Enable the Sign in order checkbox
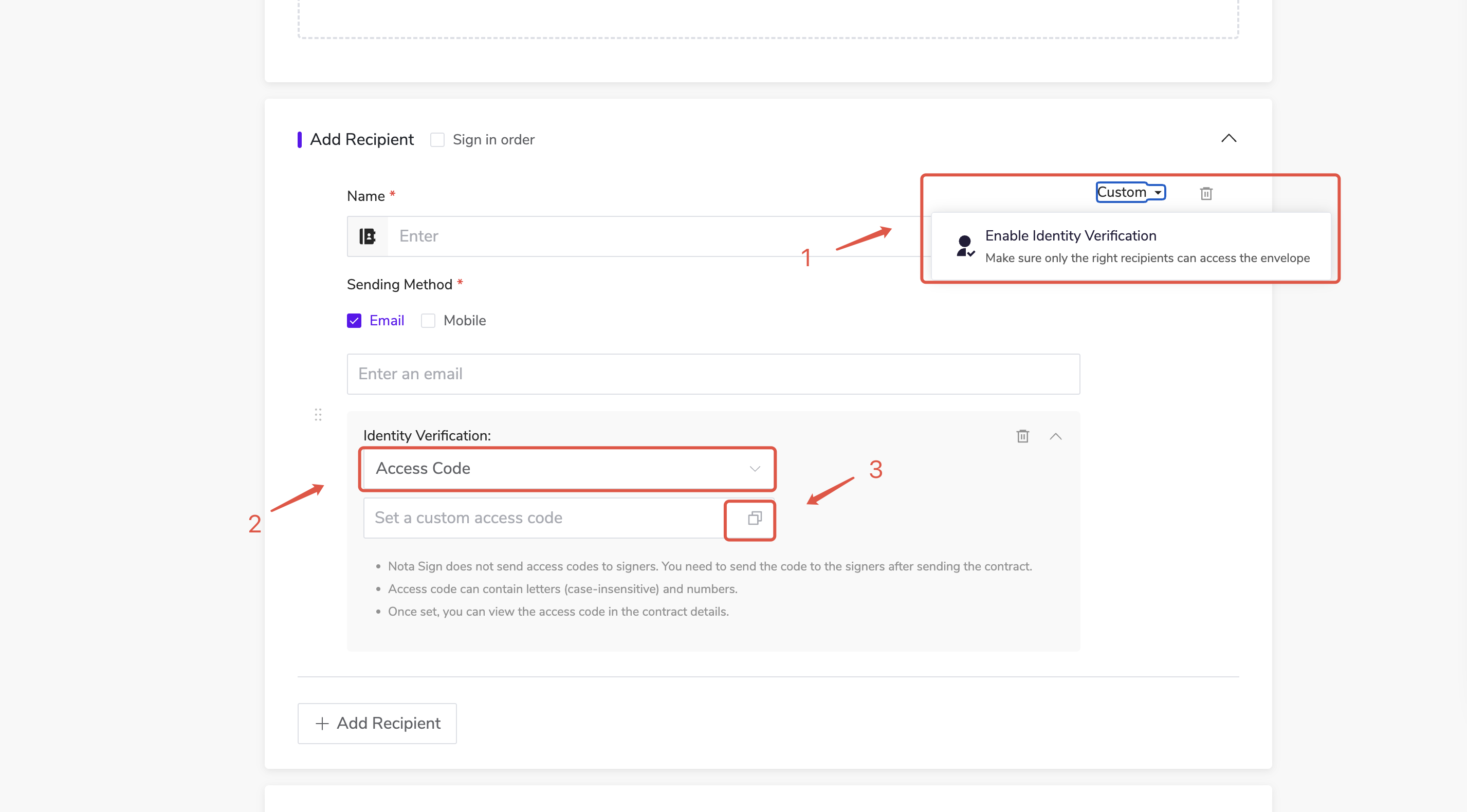1467x812 pixels. pyautogui.click(x=437, y=140)
